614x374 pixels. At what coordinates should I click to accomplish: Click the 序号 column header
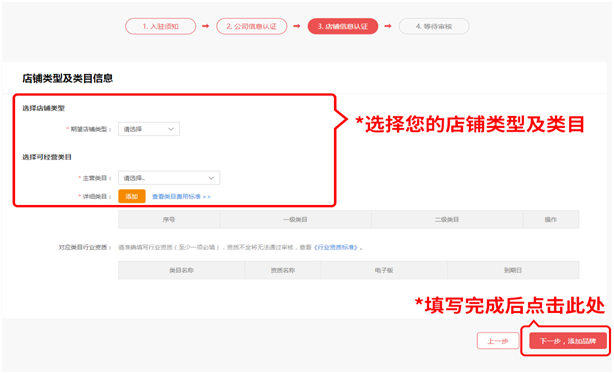click(x=169, y=220)
